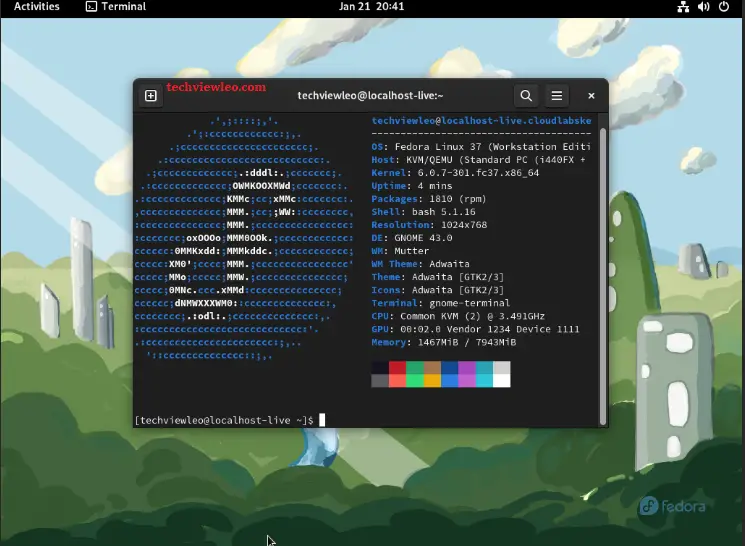Click the purple color block
The width and height of the screenshot is (745, 546).
(467, 367)
